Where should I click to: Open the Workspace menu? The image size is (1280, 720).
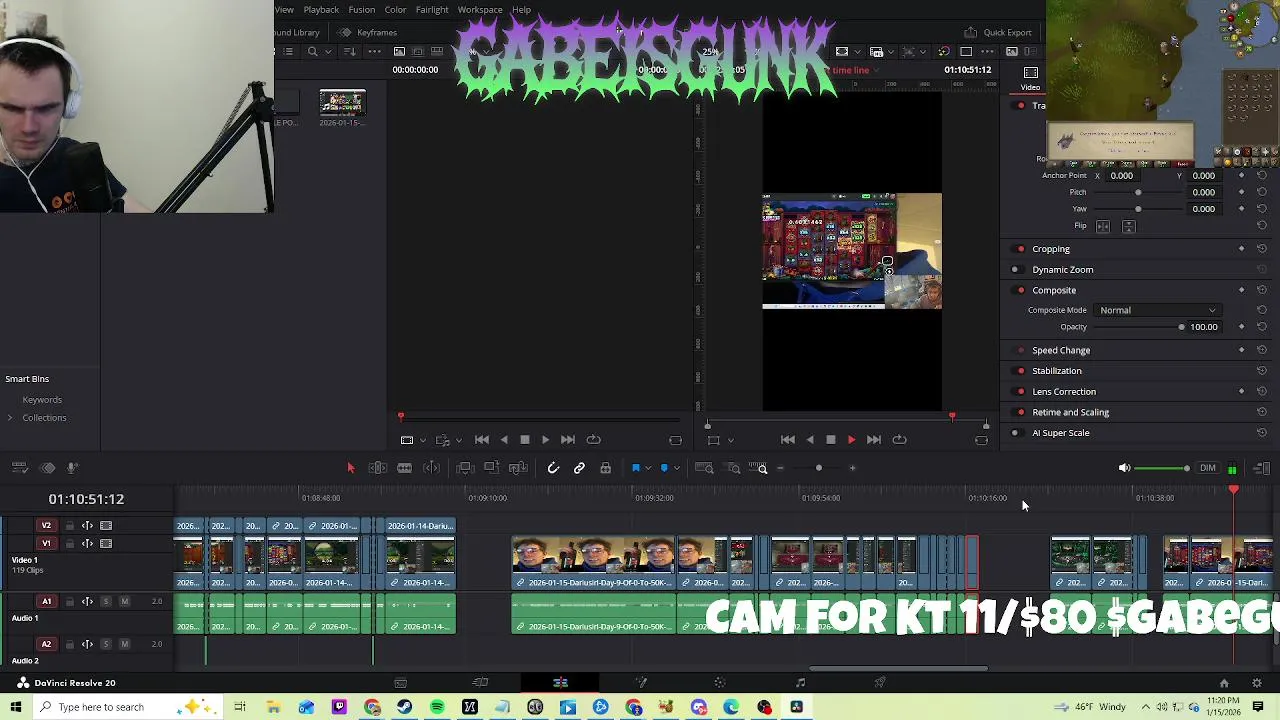[x=480, y=10]
